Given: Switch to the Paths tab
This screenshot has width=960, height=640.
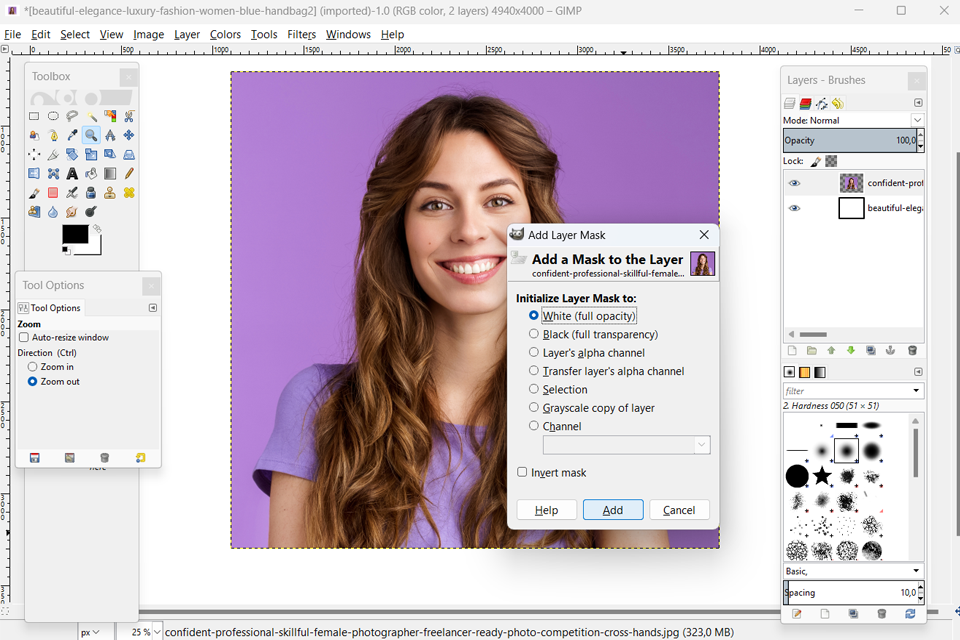Looking at the screenshot, I should [x=822, y=104].
